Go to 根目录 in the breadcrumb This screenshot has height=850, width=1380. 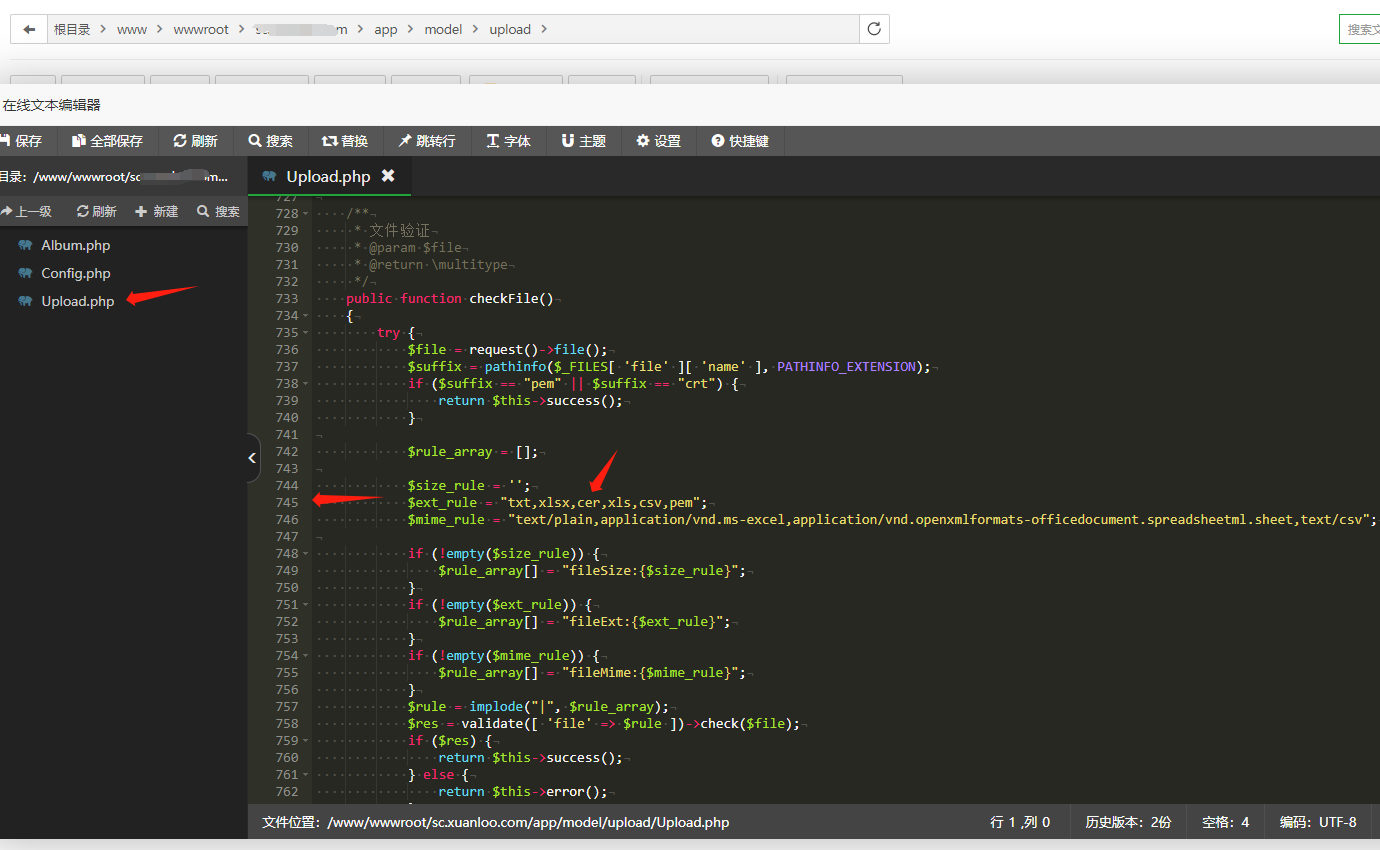point(72,30)
